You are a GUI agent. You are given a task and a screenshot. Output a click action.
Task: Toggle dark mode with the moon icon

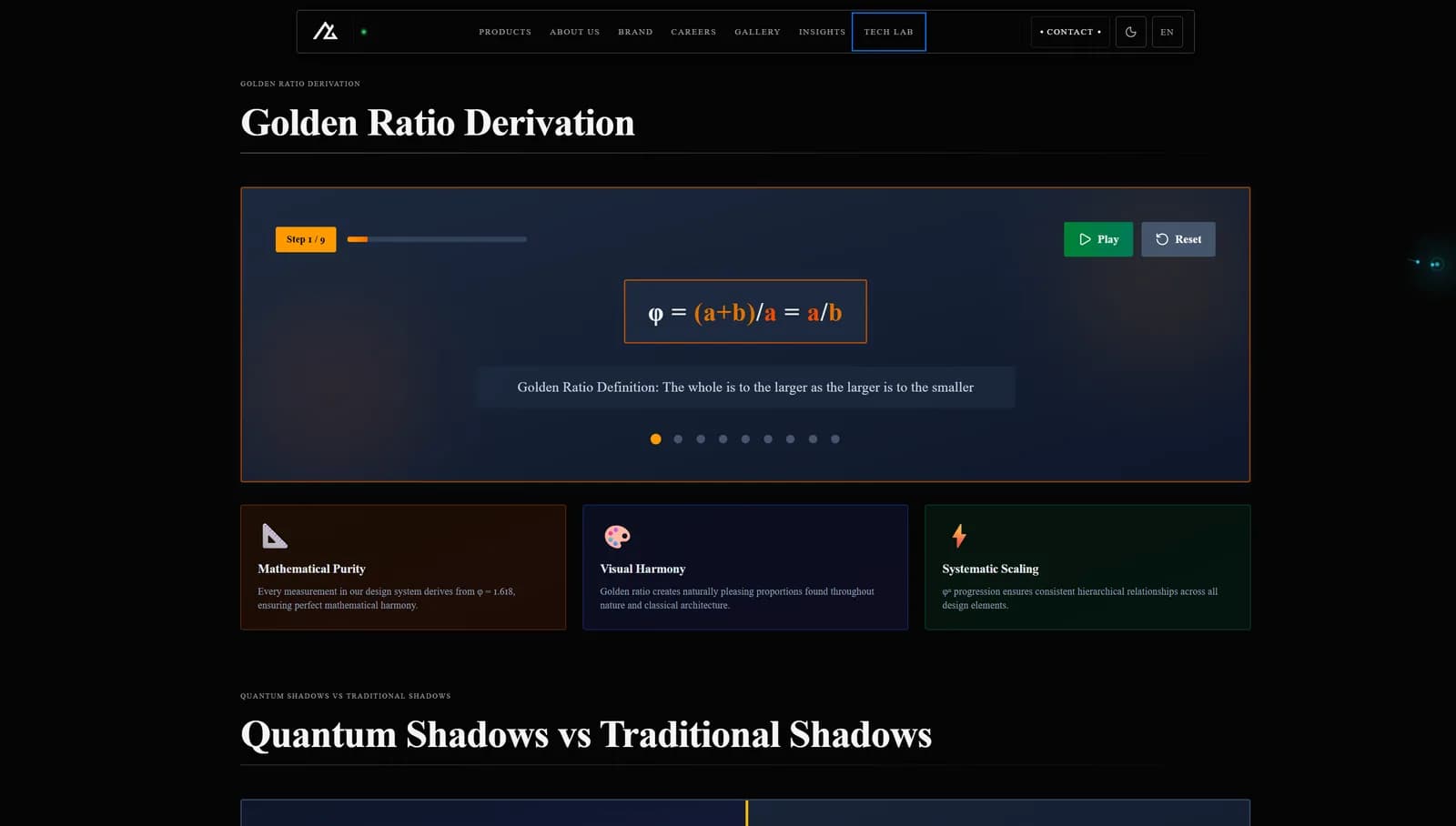tap(1130, 32)
